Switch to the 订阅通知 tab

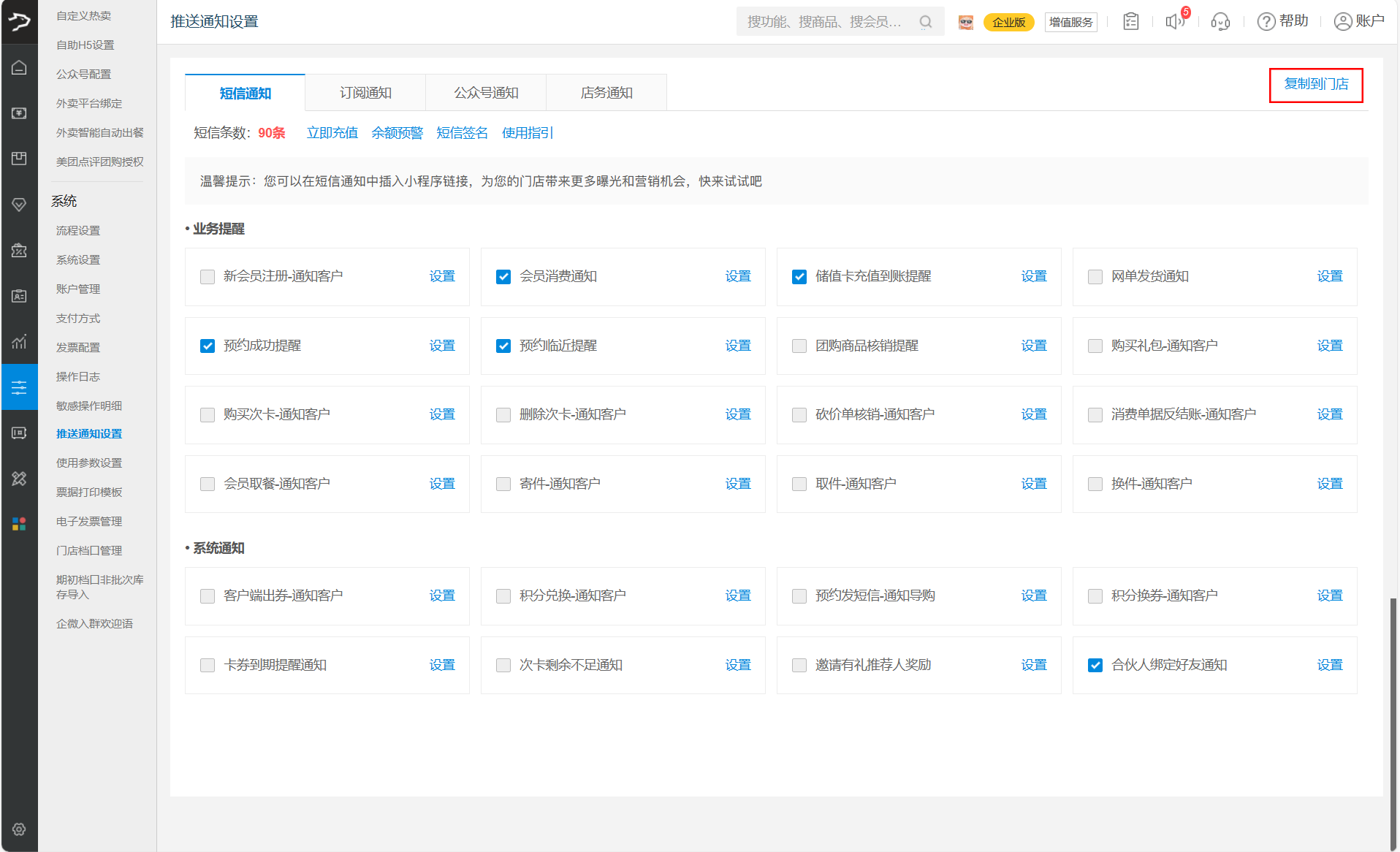[x=365, y=93]
